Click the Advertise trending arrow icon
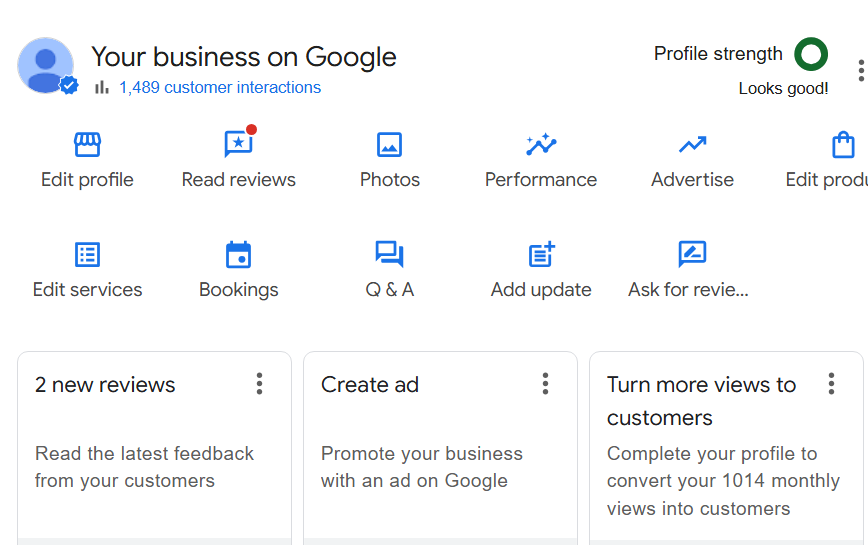The height and width of the screenshot is (545, 868). point(692,146)
